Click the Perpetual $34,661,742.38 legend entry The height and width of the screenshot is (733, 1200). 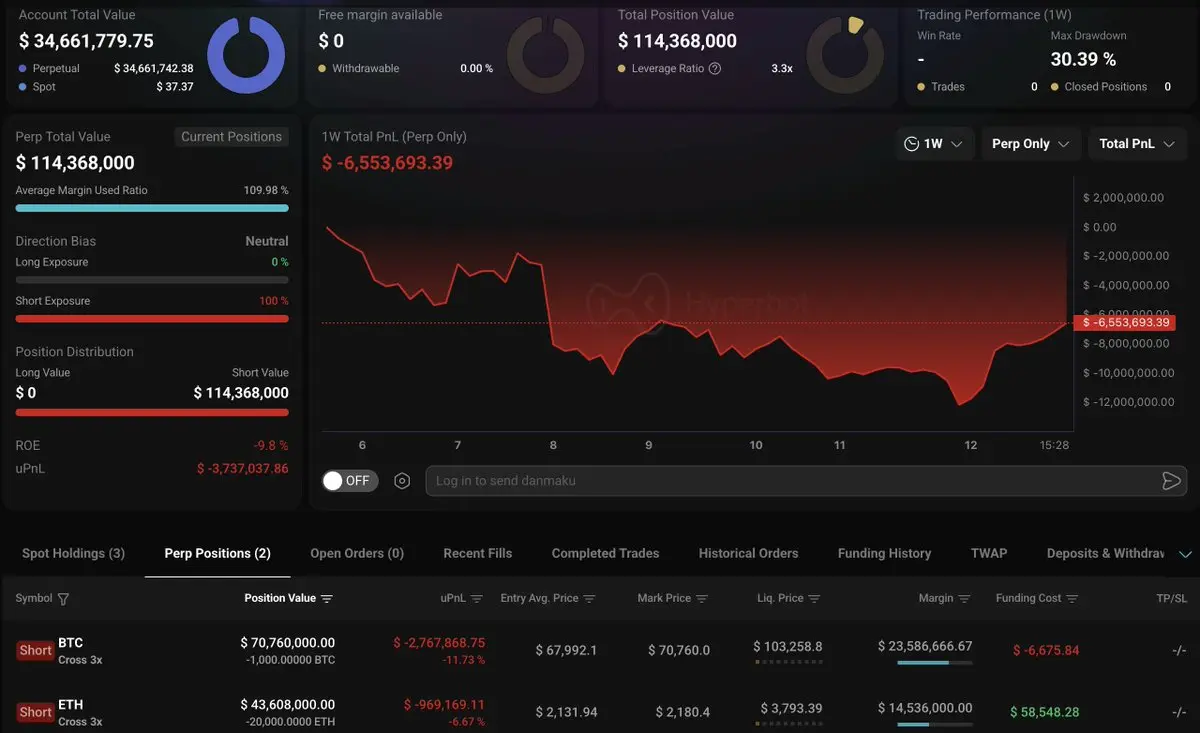[106, 69]
